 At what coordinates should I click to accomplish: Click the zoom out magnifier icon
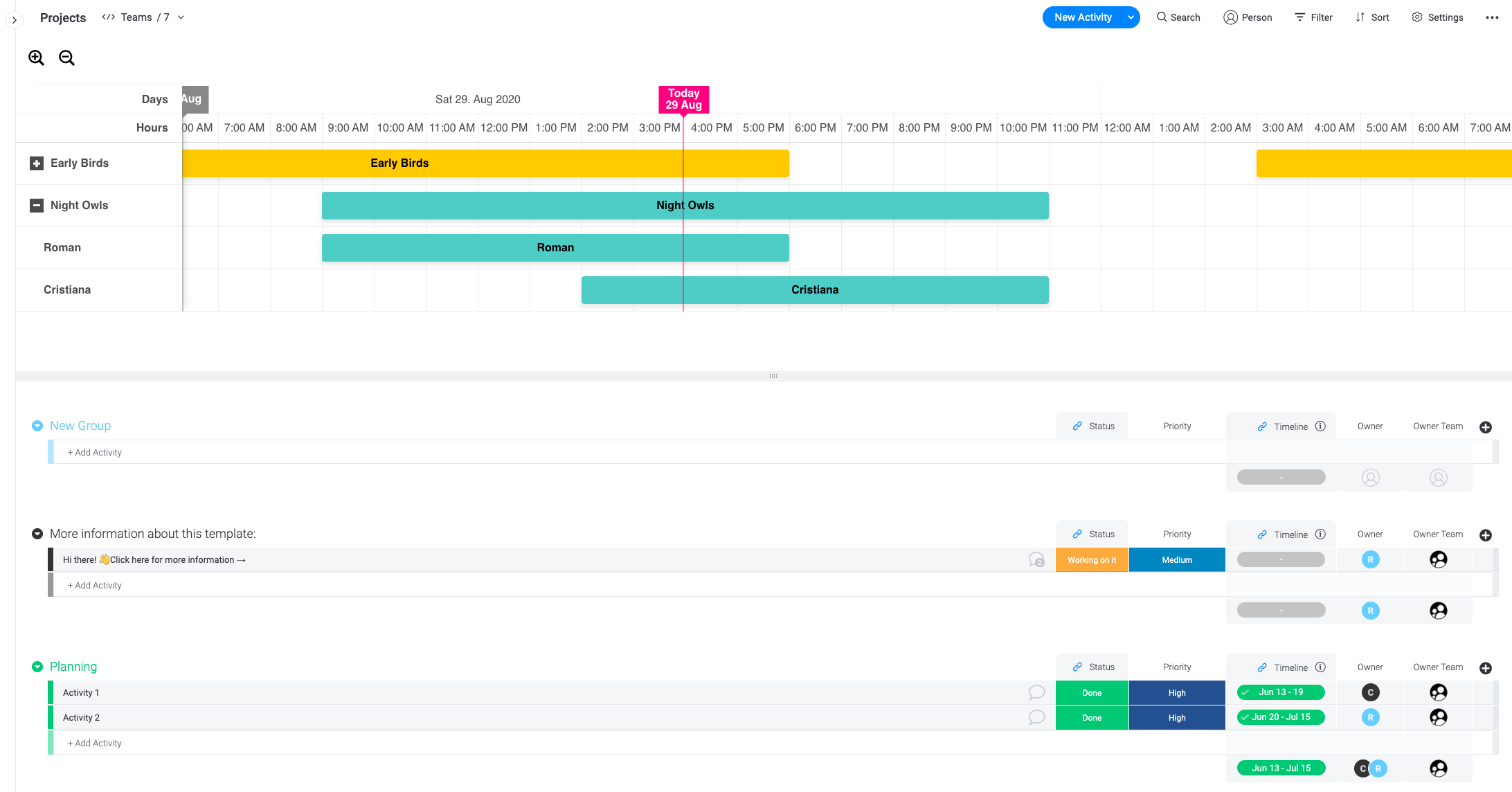coord(66,58)
